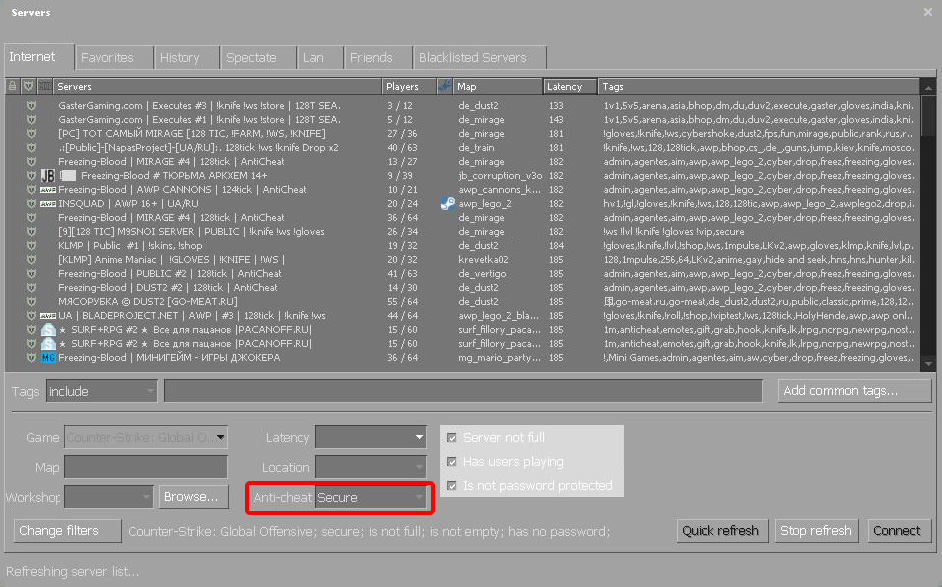Switch to the Favorites tab
The image size is (942, 587).
pyautogui.click(x=114, y=58)
